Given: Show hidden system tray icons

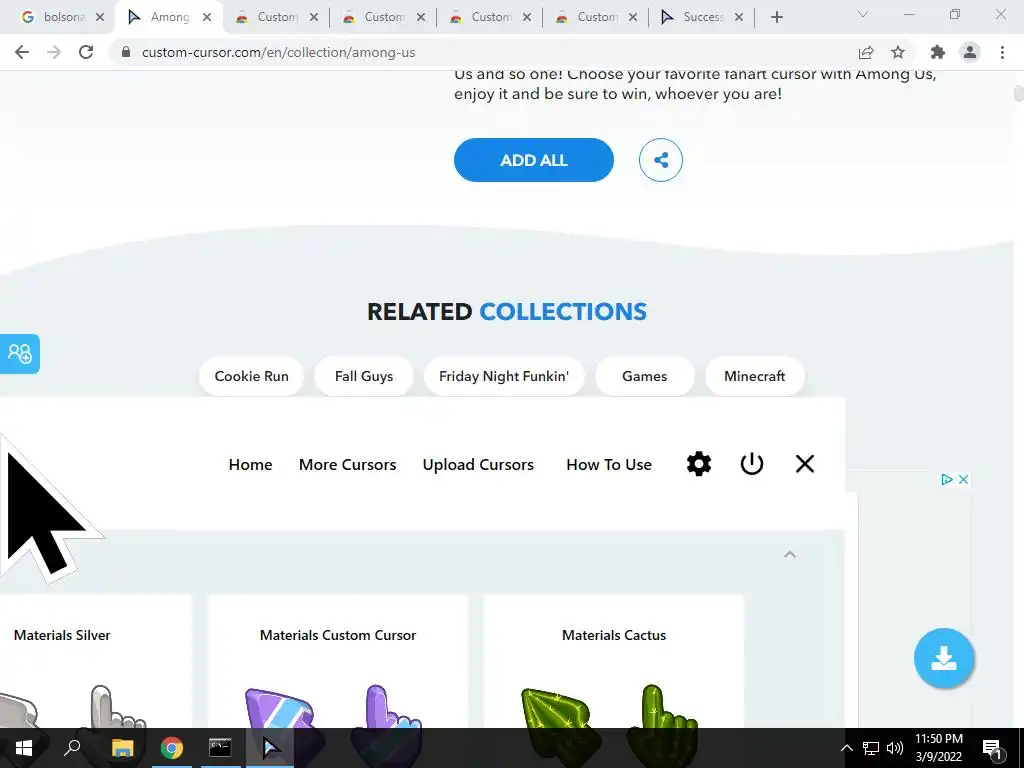Looking at the screenshot, I should (846, 748).
